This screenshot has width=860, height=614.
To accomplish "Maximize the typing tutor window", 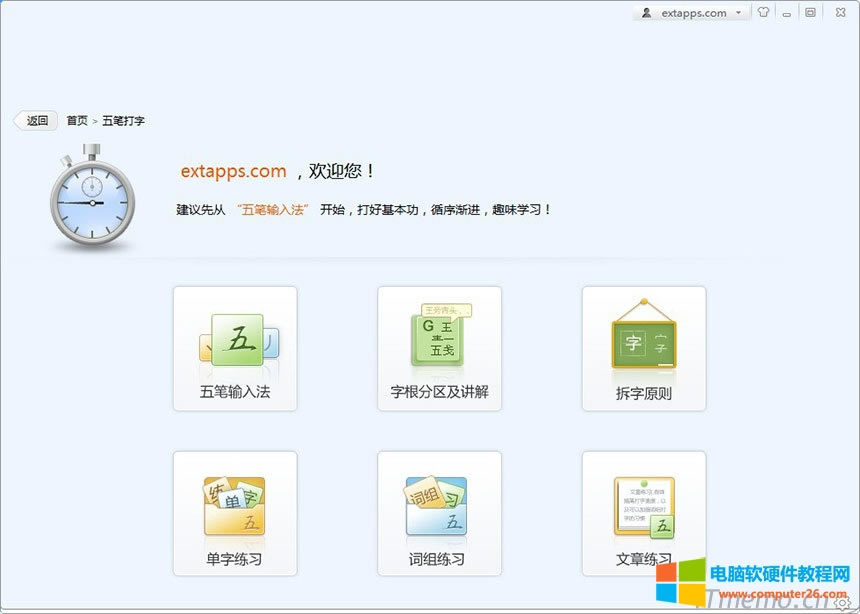I will (810, 13).
